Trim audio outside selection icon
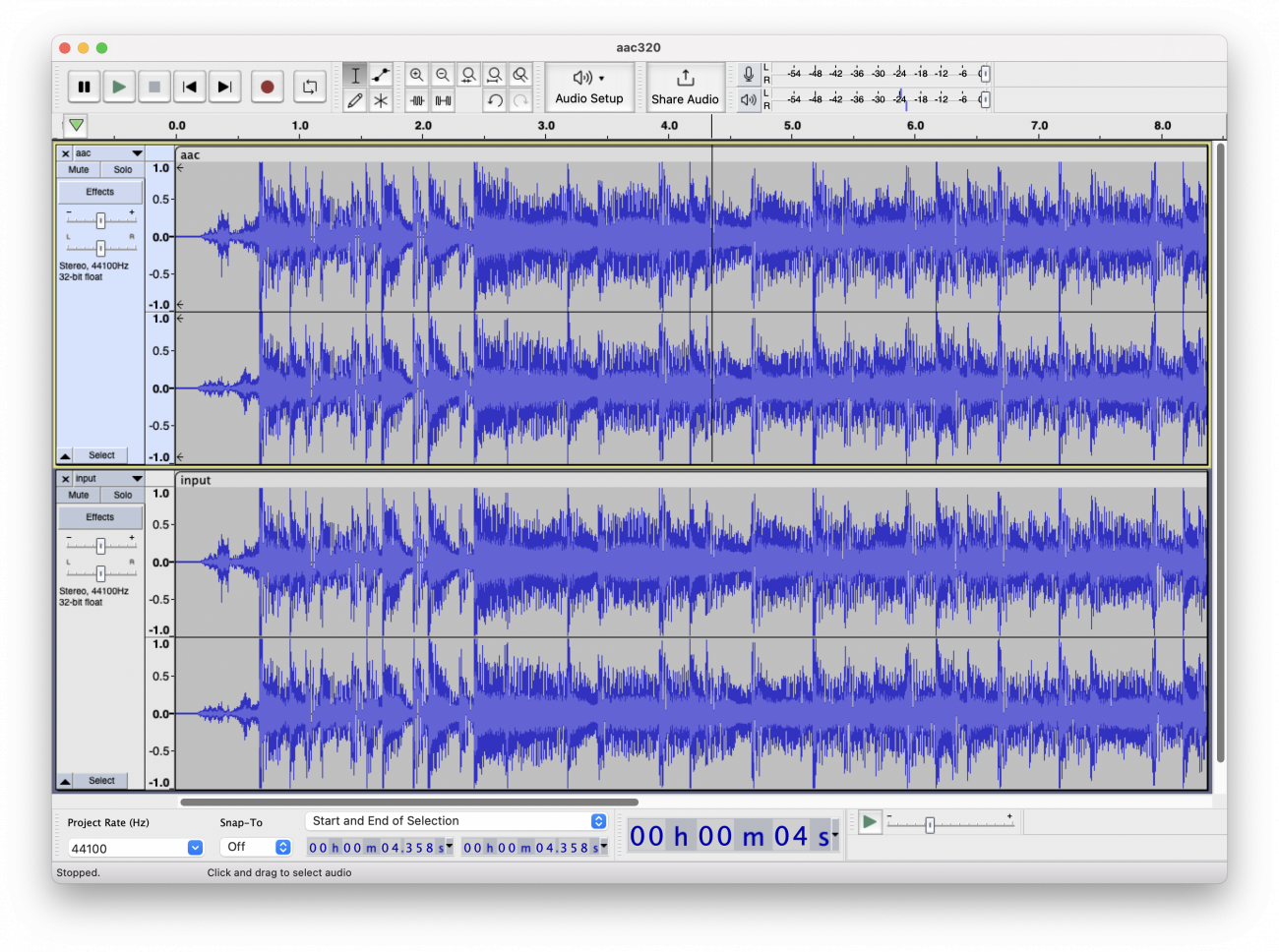 click(417, 100)
